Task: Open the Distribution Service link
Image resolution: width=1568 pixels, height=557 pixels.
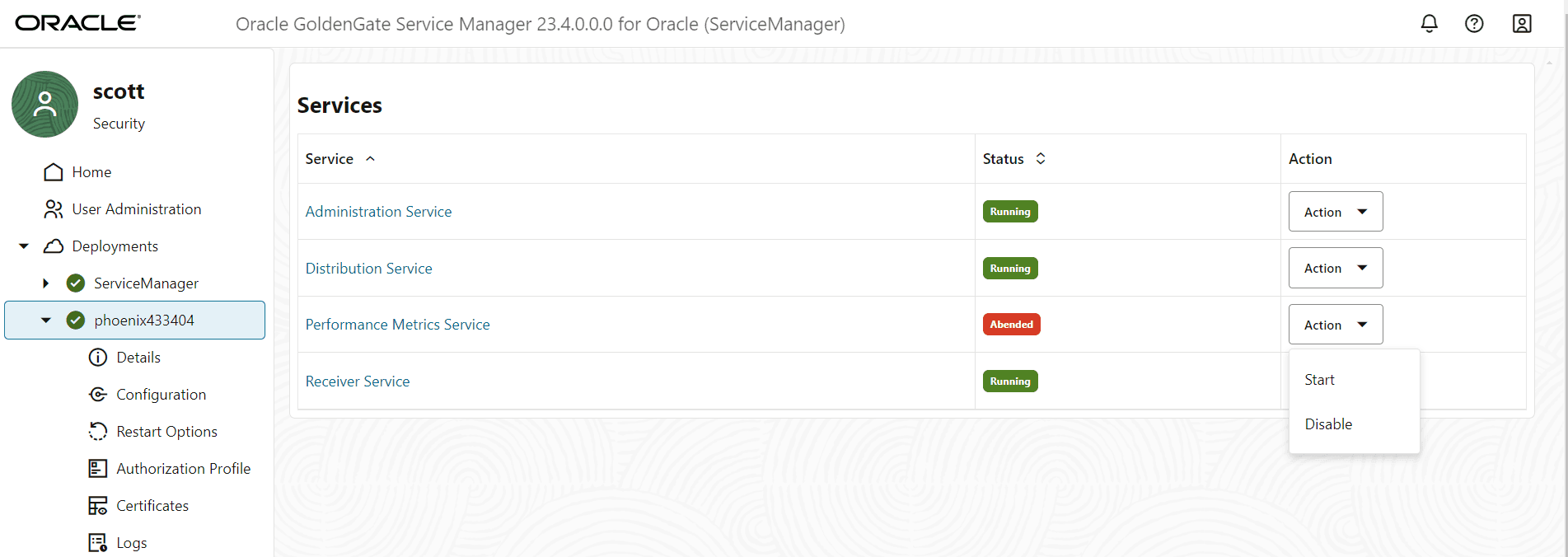Action: [x=369, y=269]
